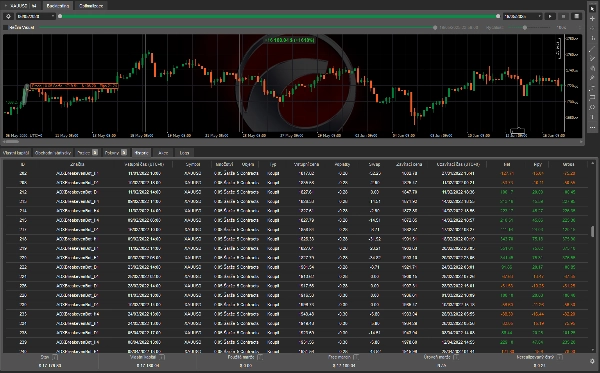Select the XAUUSD h4 chart tab
Image resolution: width=600 pixels, height=373 pixels.
pyautogui.click(x=22, y=6)
